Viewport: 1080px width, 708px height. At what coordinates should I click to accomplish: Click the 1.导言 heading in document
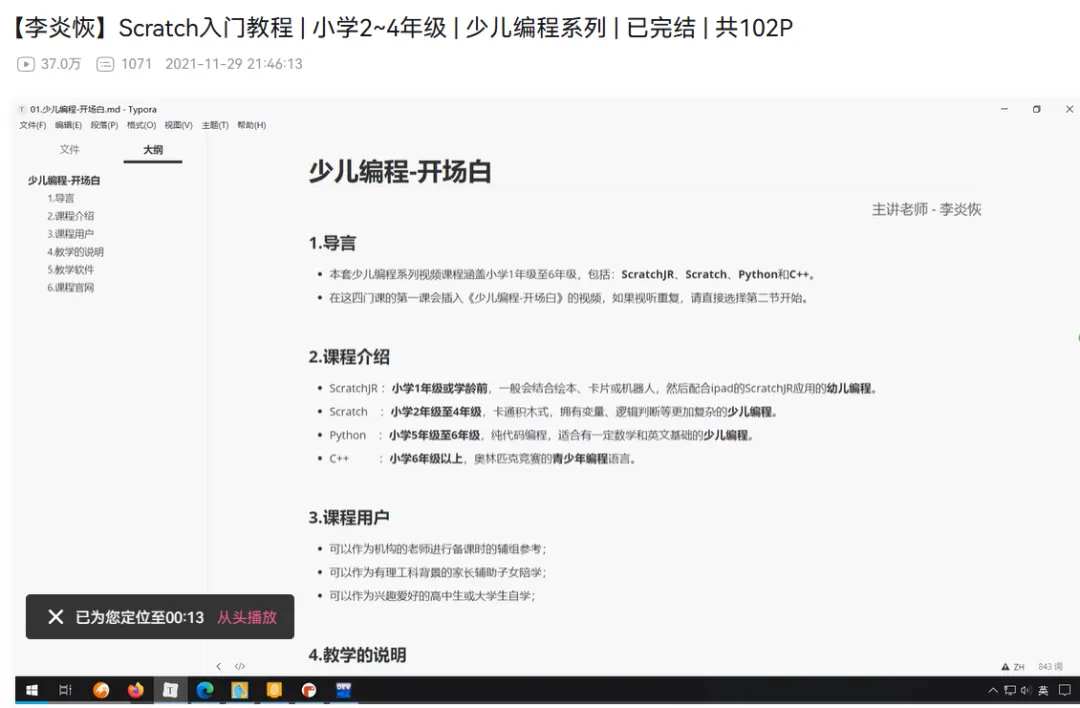point(333,243)
